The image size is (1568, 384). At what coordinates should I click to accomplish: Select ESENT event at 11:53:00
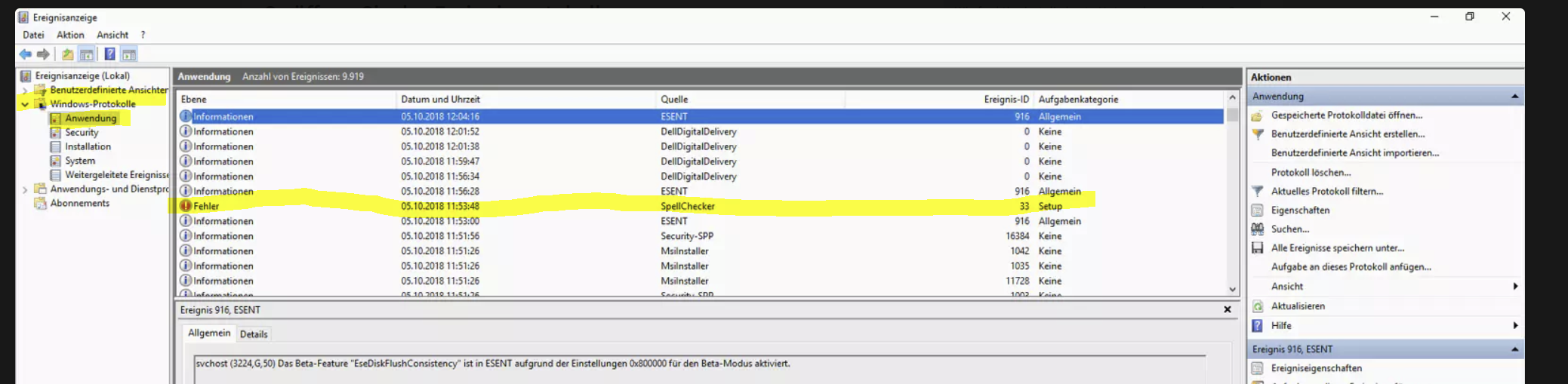(x=701, y=221)
